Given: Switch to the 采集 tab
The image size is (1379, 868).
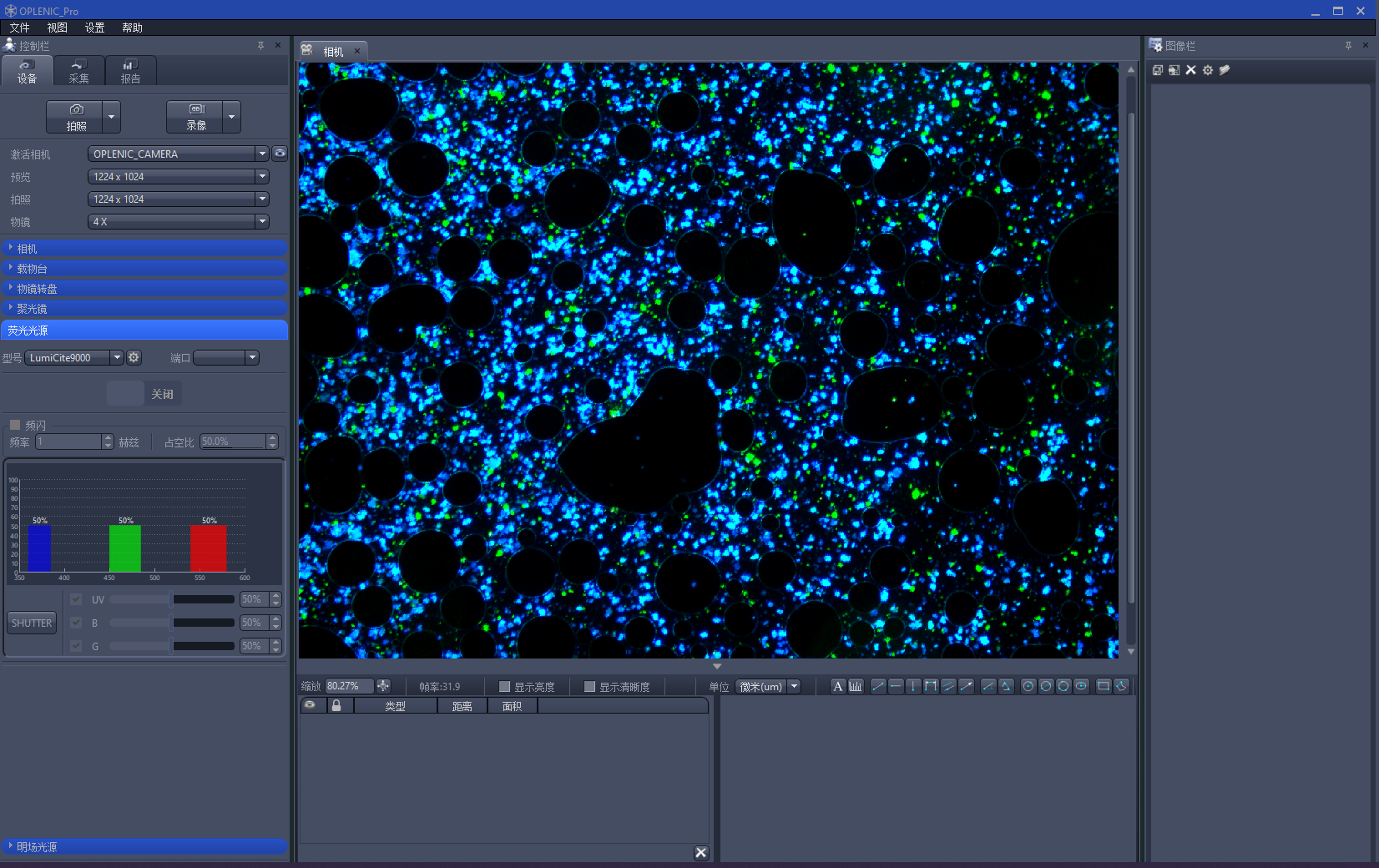Looking at the screenshot, I should (x=78, y=72).
